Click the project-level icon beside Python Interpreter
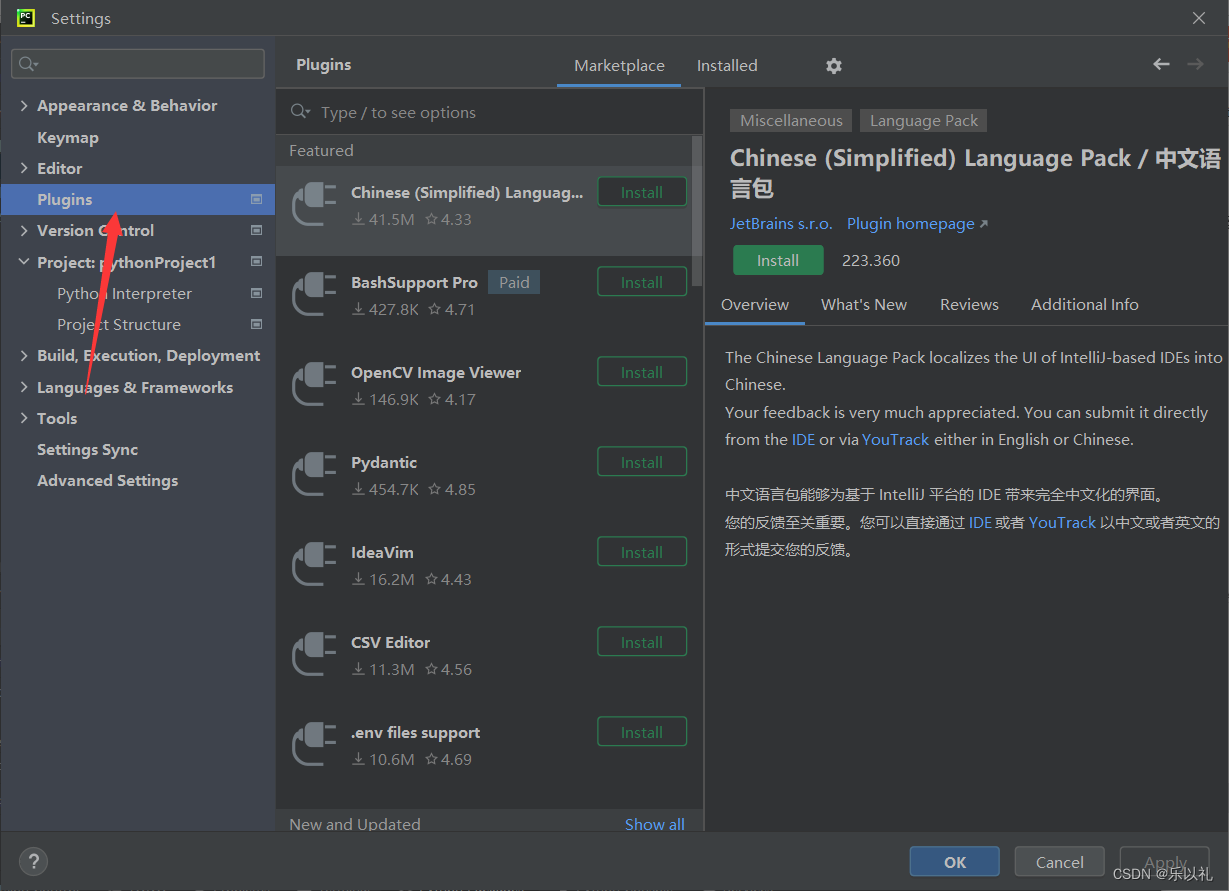Image resolution: width=1229 pixels, height=891 pixels. click(x=256, y=293)
